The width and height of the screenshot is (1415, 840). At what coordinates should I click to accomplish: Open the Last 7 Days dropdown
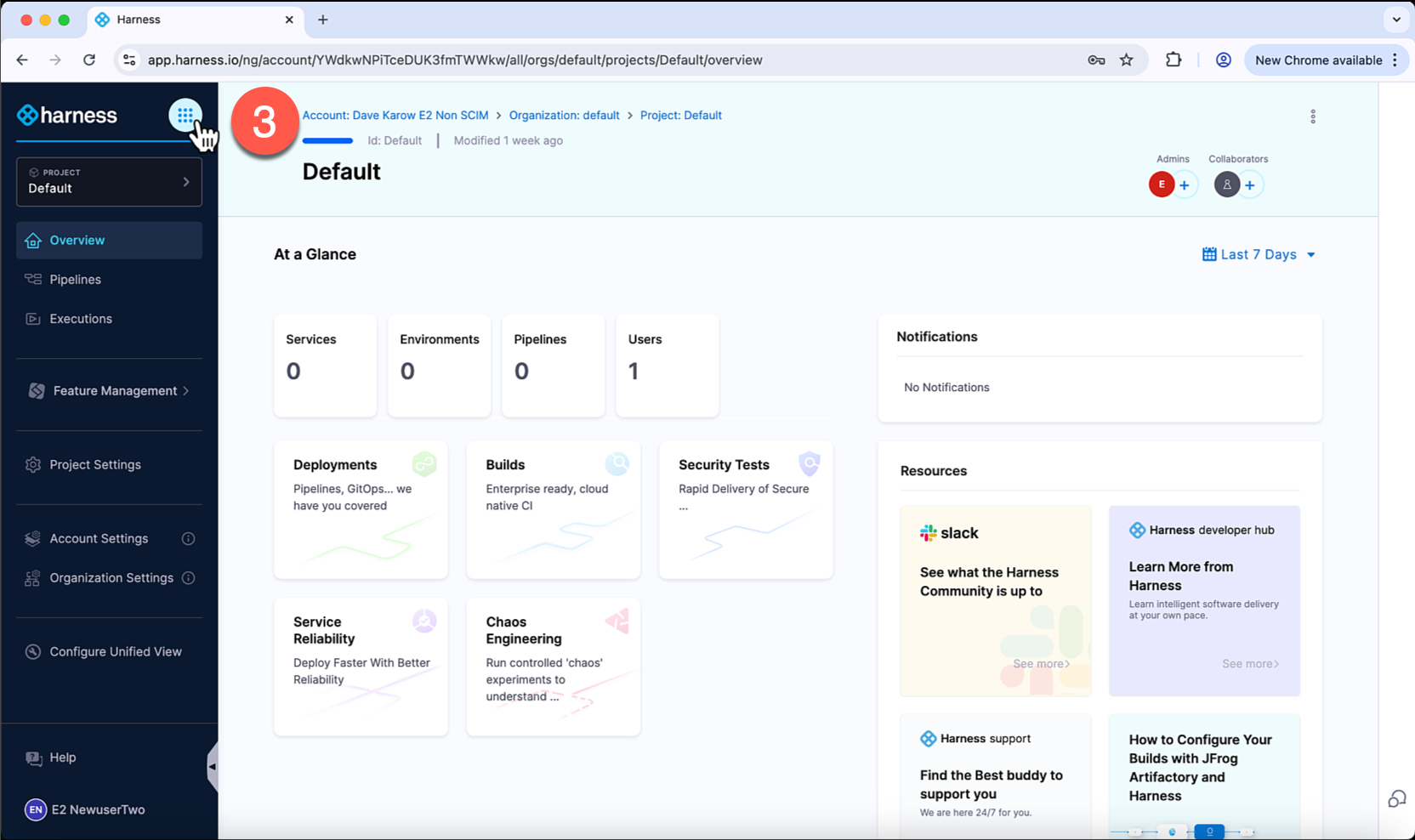click(x=1259, y=255)
